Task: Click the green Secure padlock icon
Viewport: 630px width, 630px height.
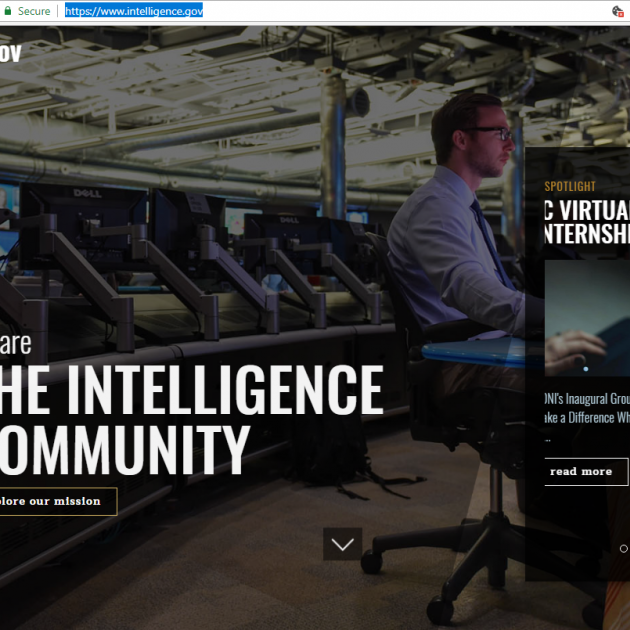Action: [7, 11]
